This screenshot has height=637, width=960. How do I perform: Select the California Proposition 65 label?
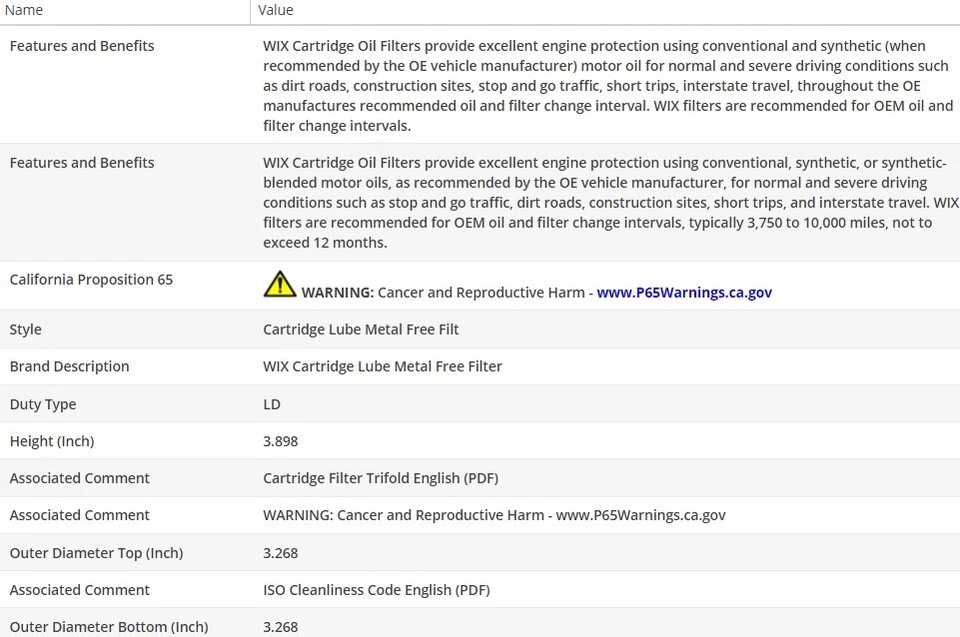click(91, 280)
